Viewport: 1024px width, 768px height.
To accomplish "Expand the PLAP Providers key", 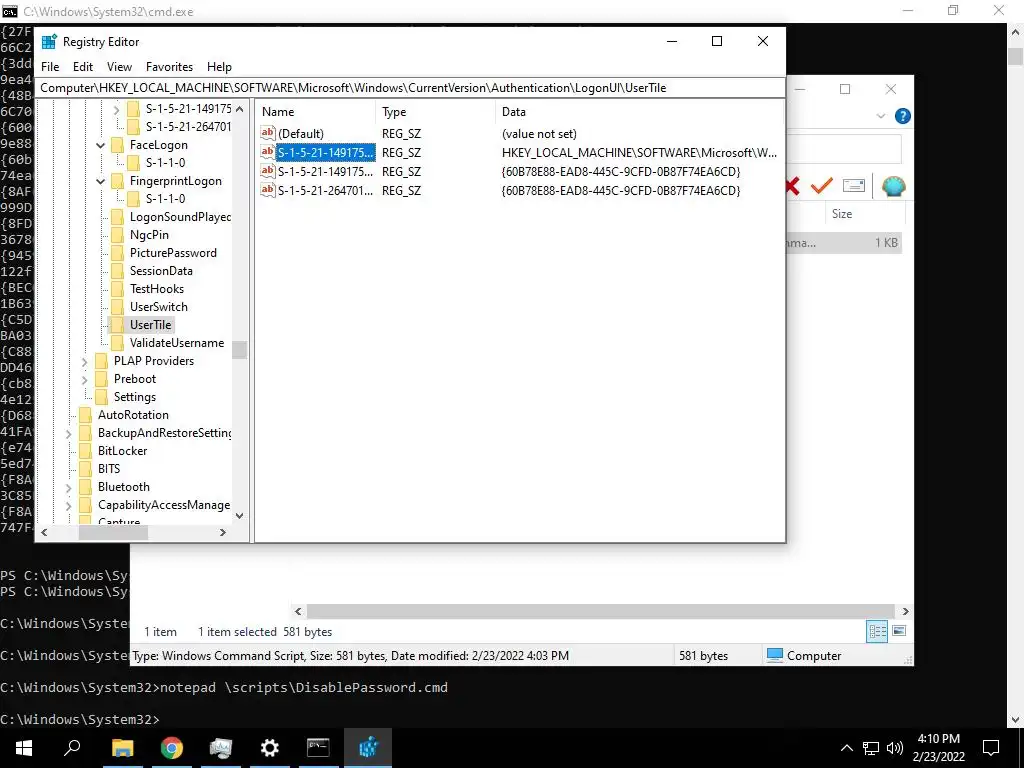I will [x=84, y=361].
